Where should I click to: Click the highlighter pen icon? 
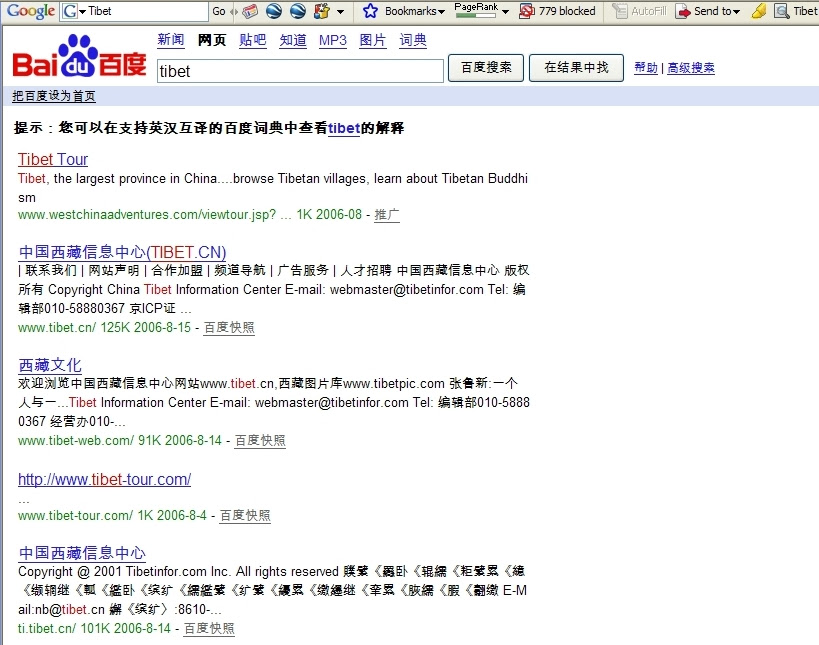pyautogui.click(x=758, y=11)
